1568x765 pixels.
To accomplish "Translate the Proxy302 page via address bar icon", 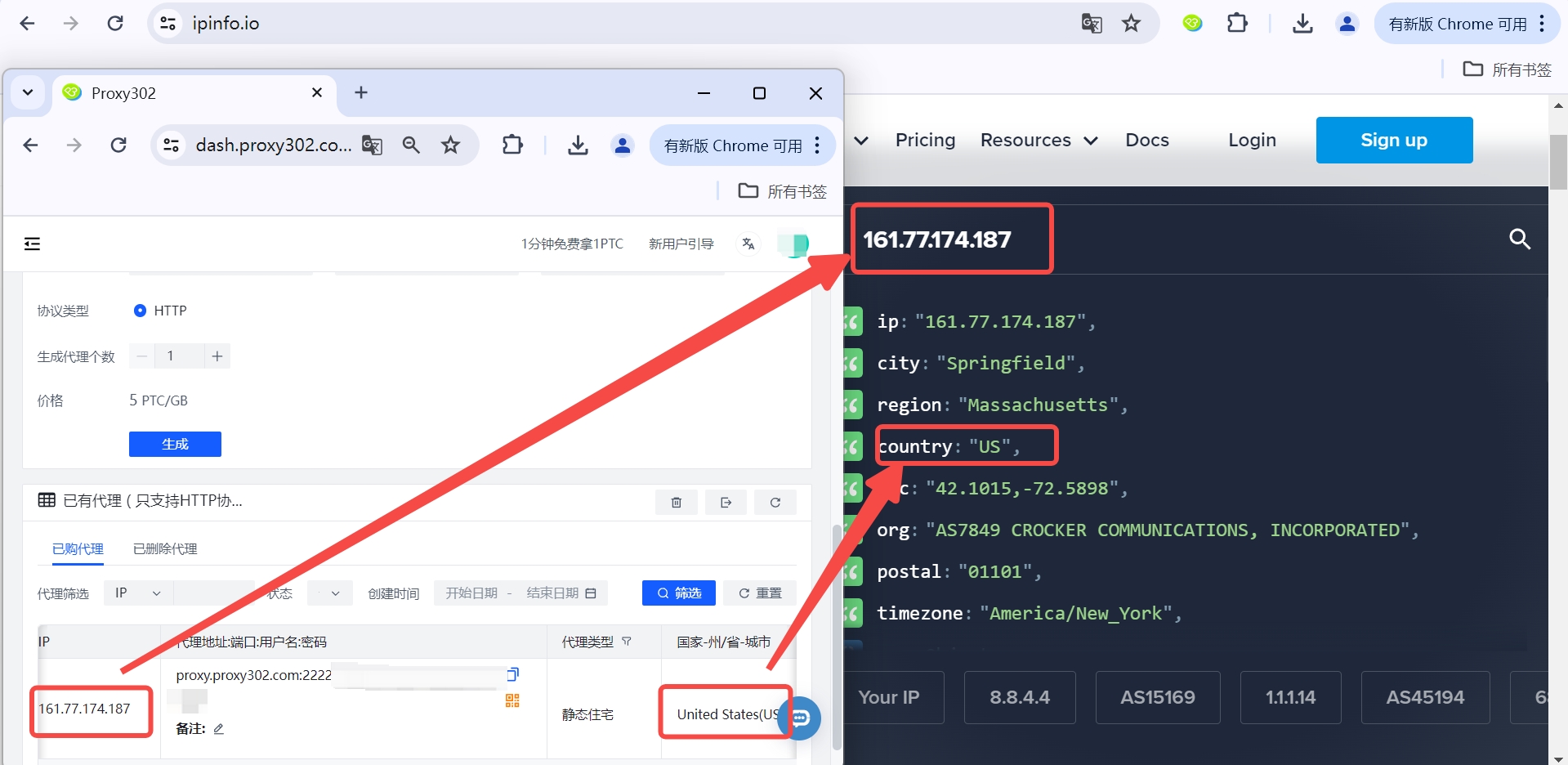I will tap(373, 145).
